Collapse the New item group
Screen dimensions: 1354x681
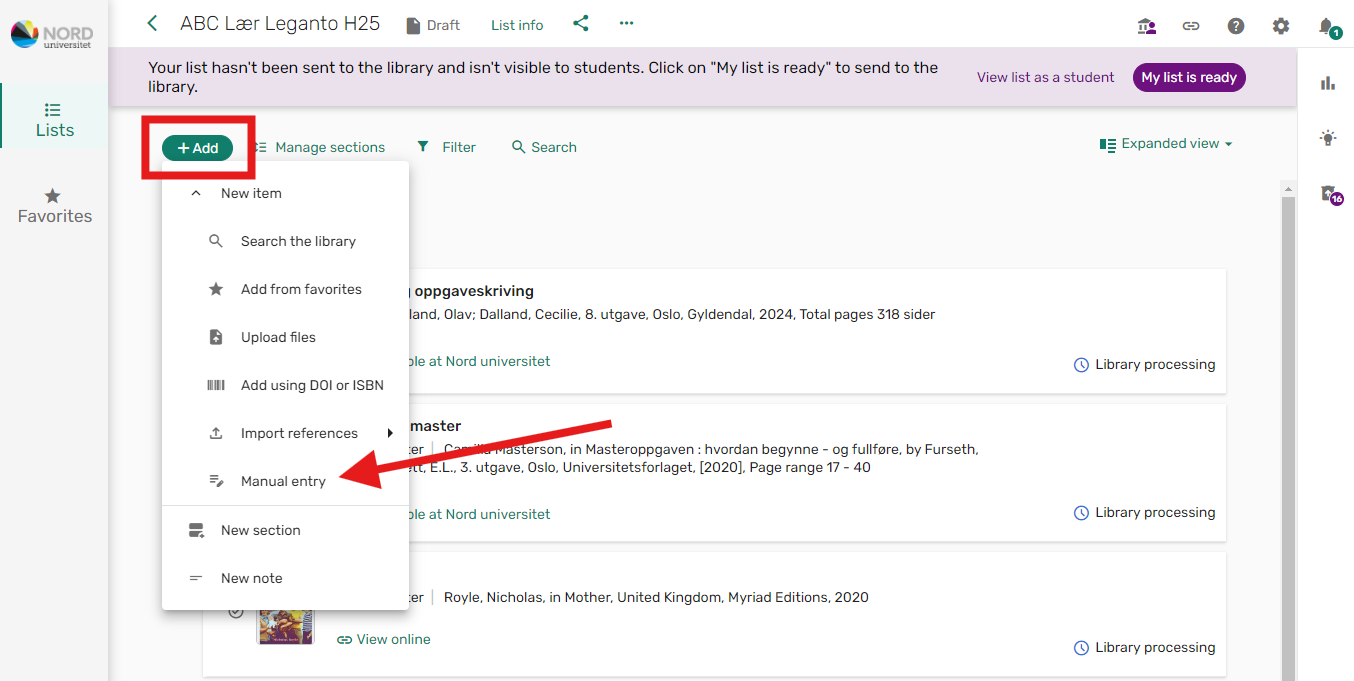285,193
